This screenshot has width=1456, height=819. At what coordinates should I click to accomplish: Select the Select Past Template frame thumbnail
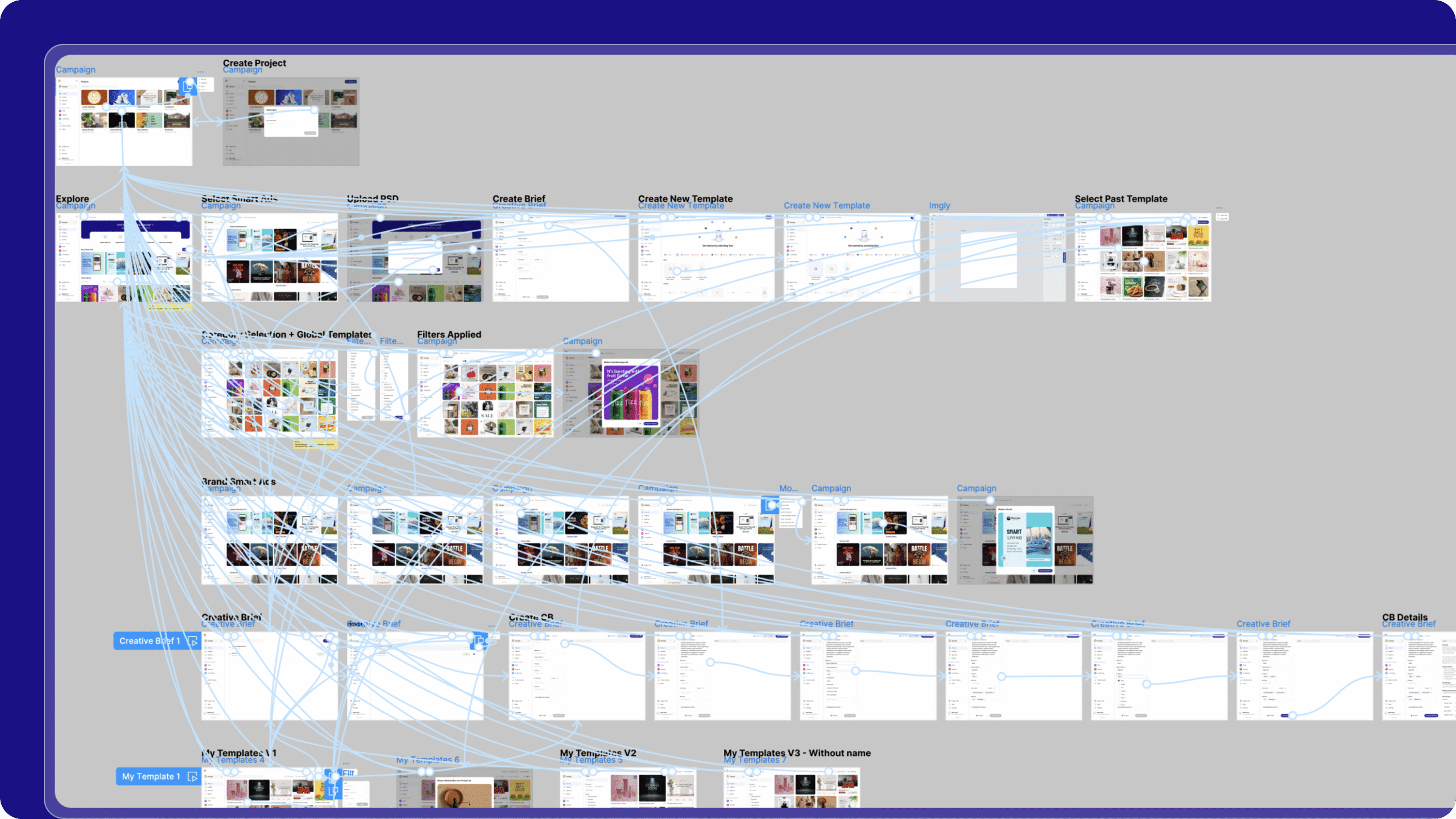pyautogui.click(x=1143, y=258)
